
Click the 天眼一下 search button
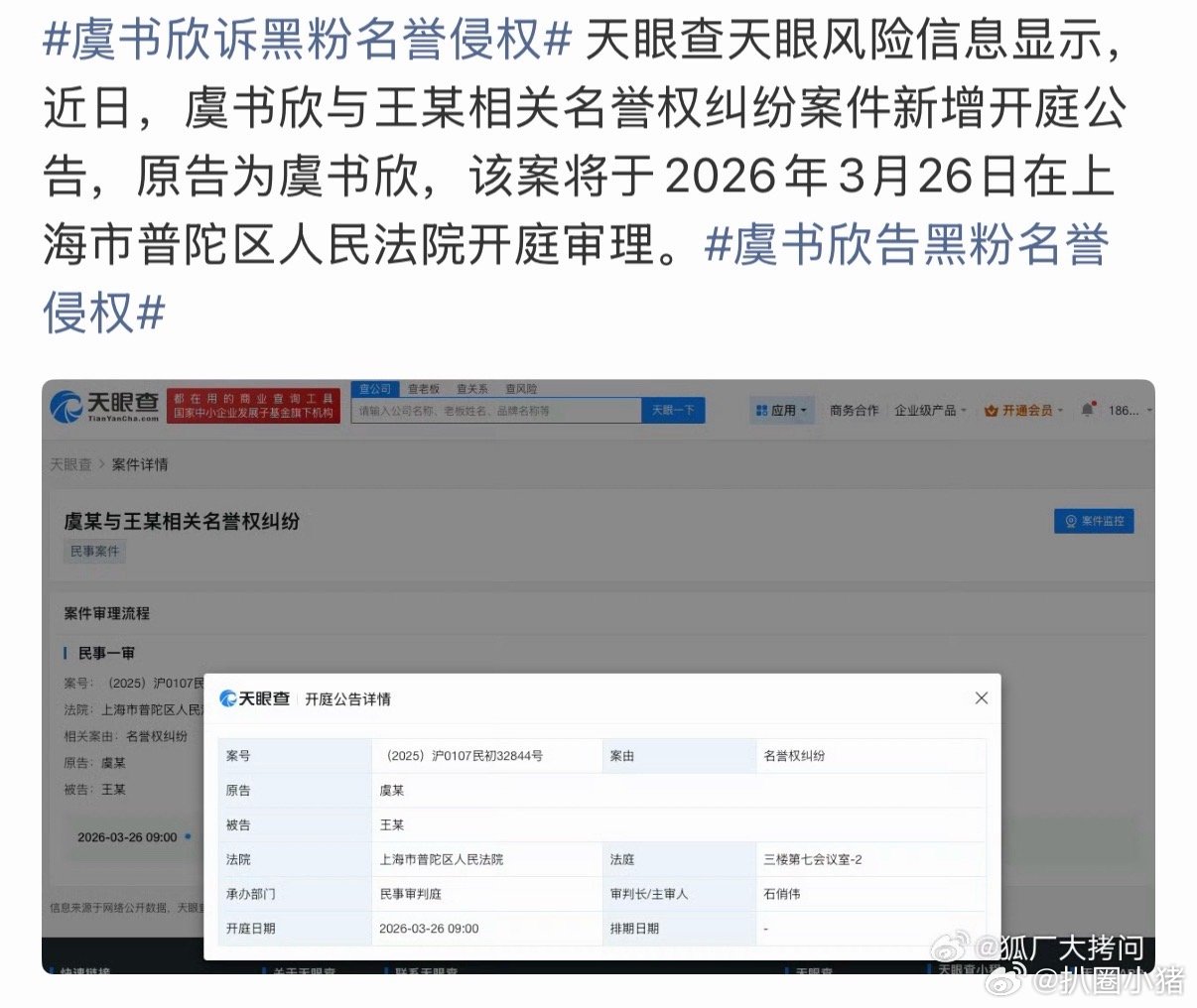coord(673,410)
